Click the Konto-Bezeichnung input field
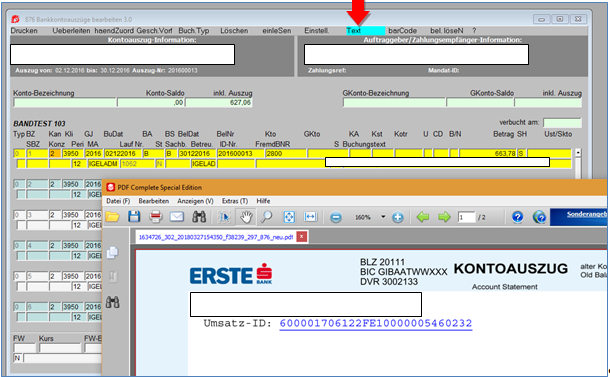 point(65,102)
